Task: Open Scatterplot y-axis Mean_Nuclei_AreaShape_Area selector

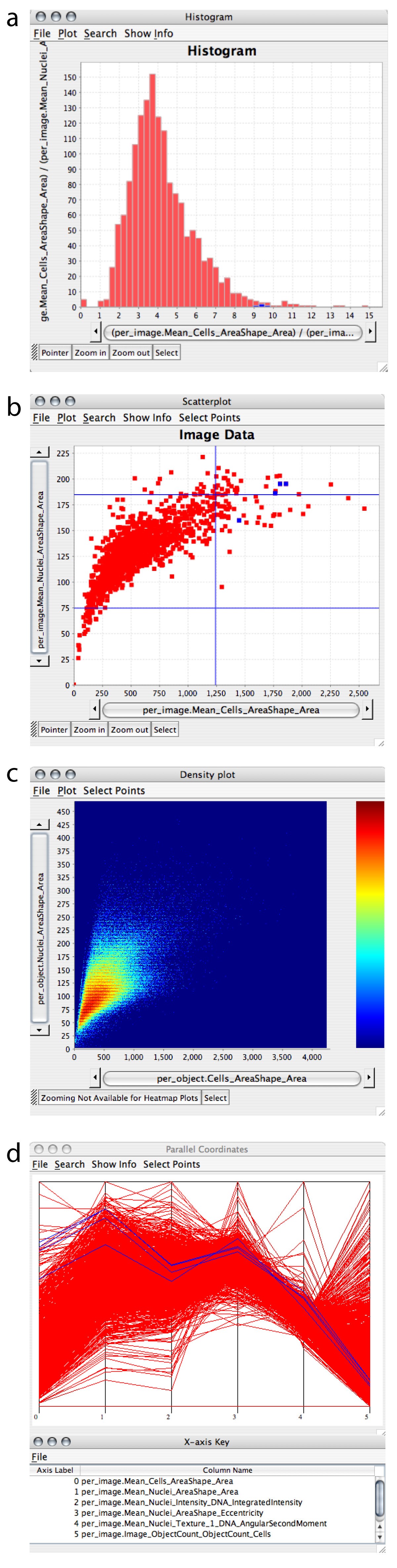Action: tap(40, 556)
